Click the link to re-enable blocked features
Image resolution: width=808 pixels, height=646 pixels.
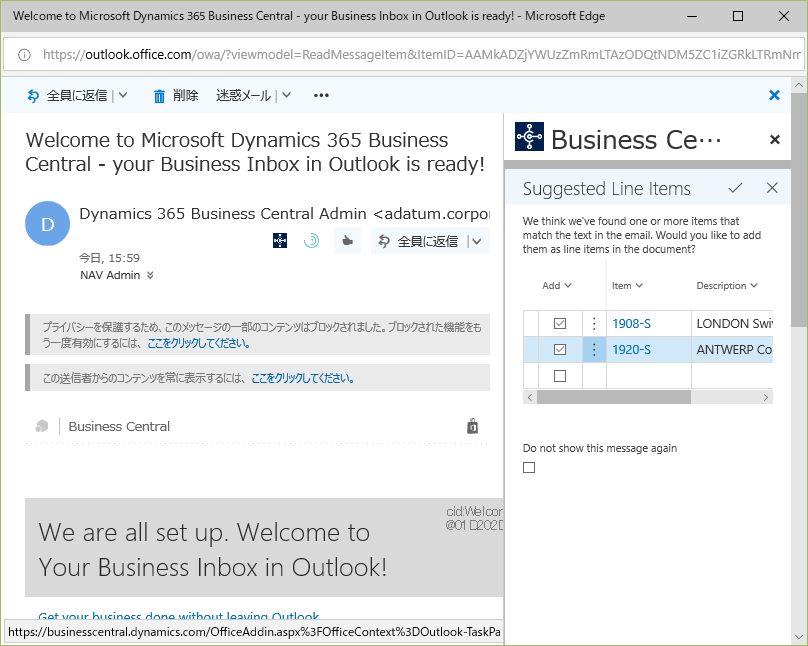click(x=199, y=343)
